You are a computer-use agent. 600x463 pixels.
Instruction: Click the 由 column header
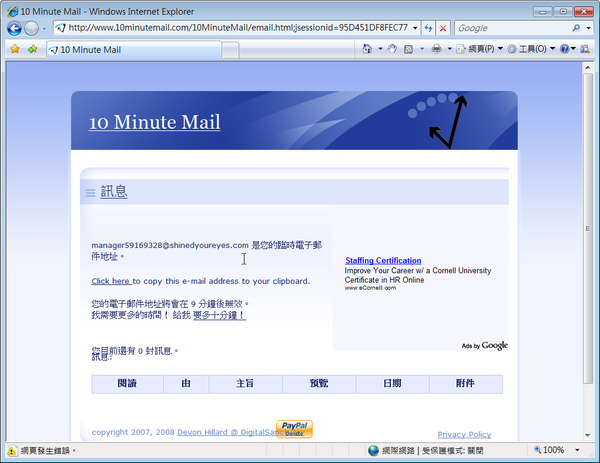pyautogui.click(x=186, y=384)
